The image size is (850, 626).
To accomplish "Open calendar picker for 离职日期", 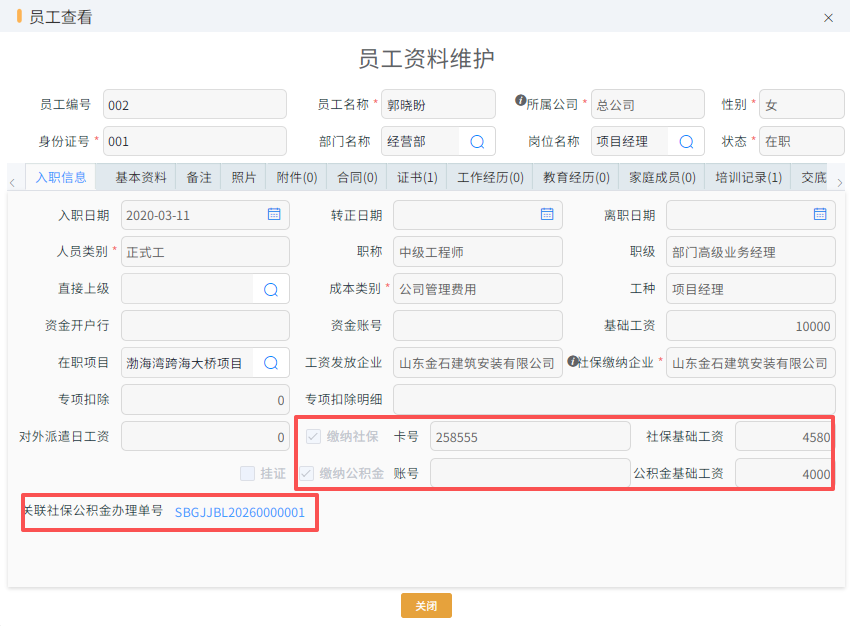I will click(820, 215).
